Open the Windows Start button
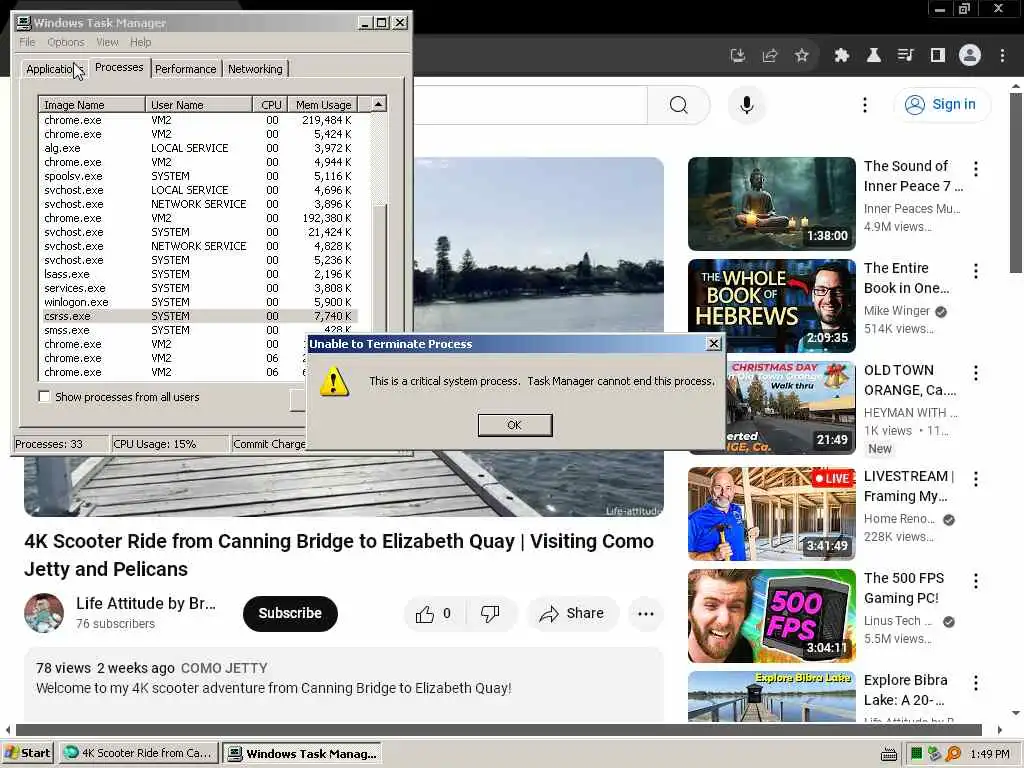The image size is (1024, 768). (27, 753)
